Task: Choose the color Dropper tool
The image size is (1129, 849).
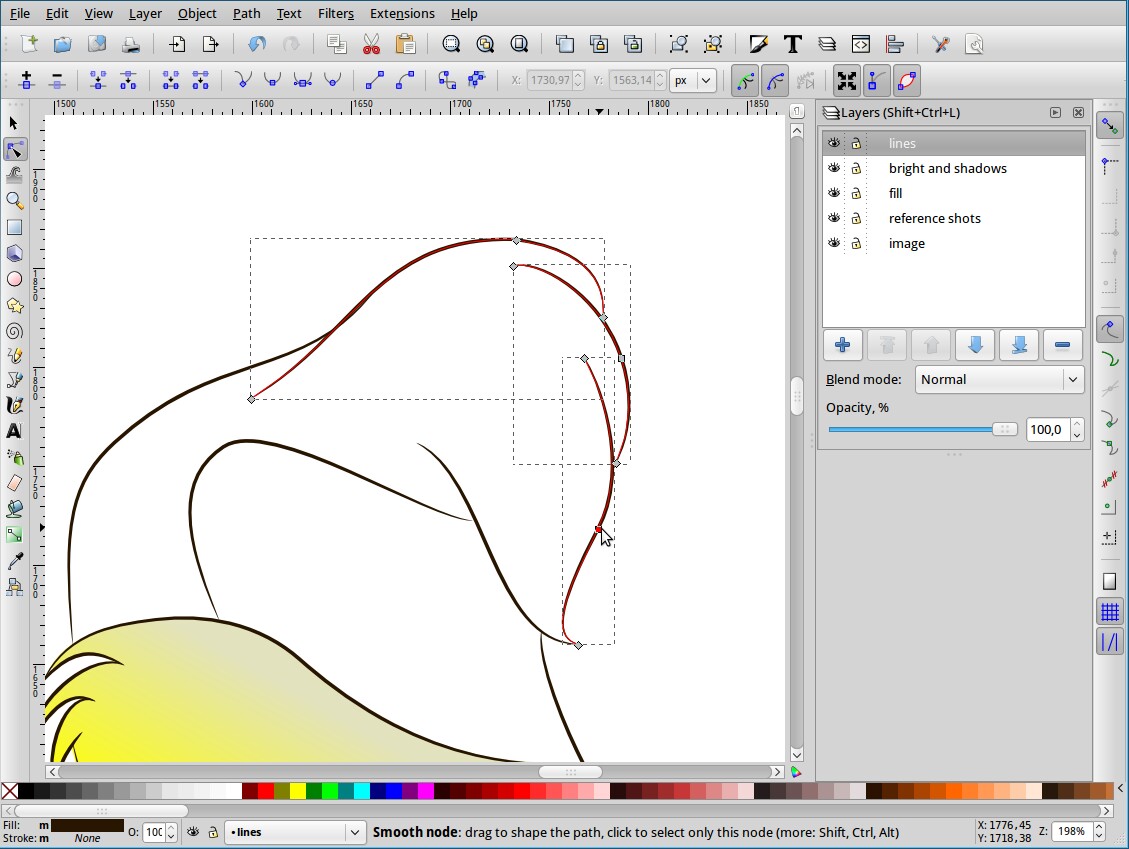Action: [14, 561]
